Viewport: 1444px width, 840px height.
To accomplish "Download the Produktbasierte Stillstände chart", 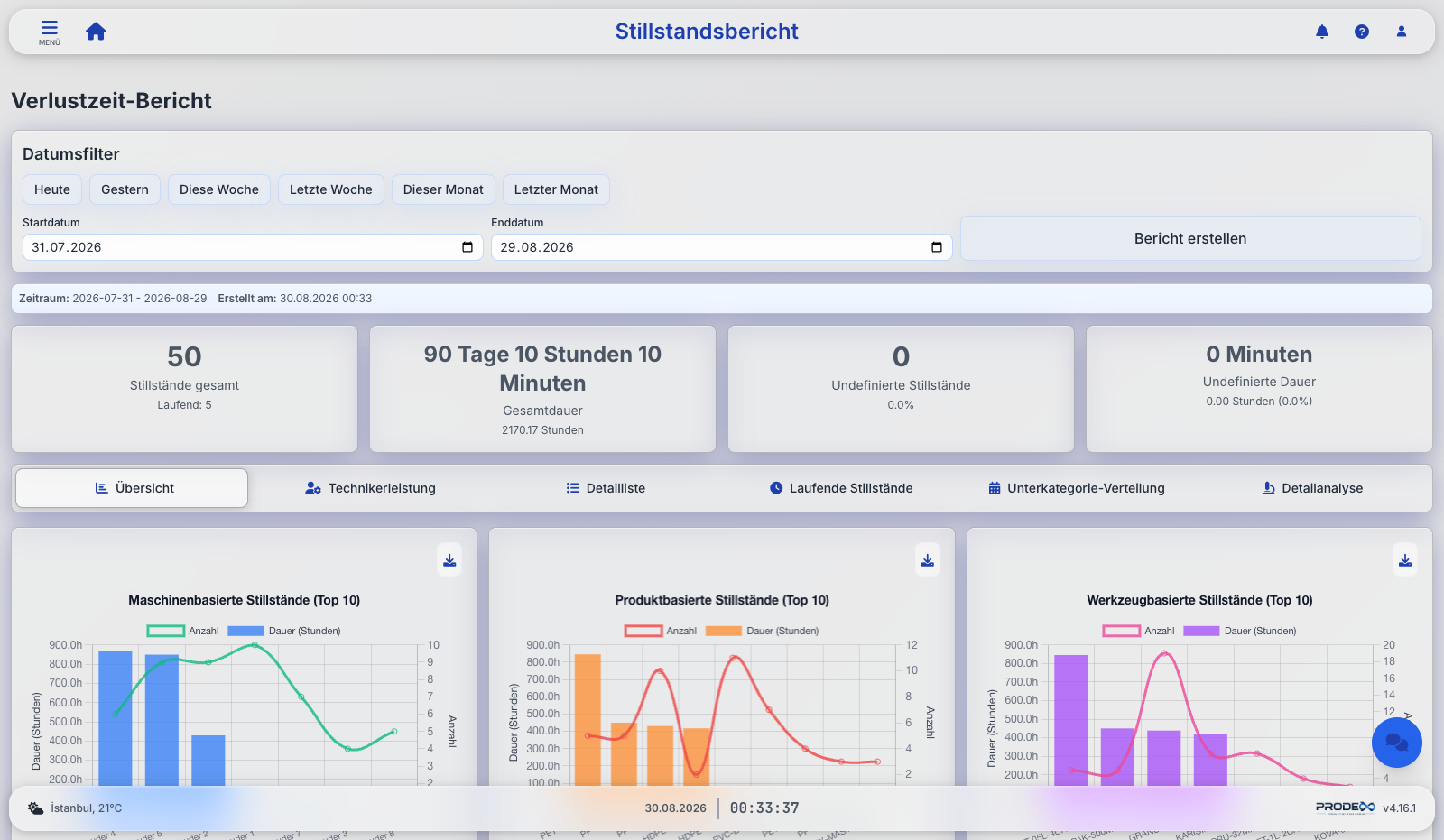I will click(x=927, y=560).
